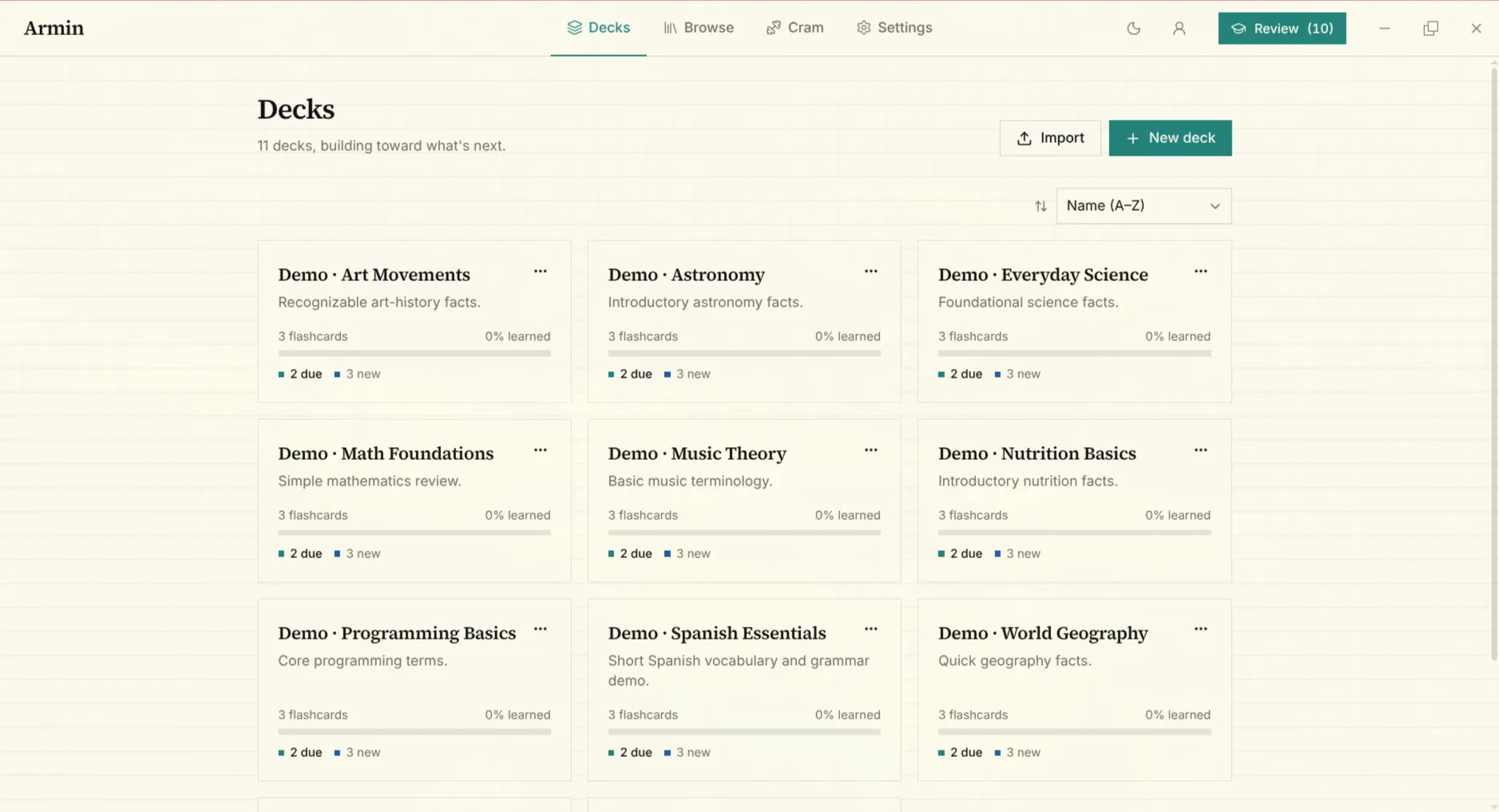The height and width of the screenshot is (812, 1499).
Task: Open options menu for Spanish Essentials deck
Action: [870, 629]
